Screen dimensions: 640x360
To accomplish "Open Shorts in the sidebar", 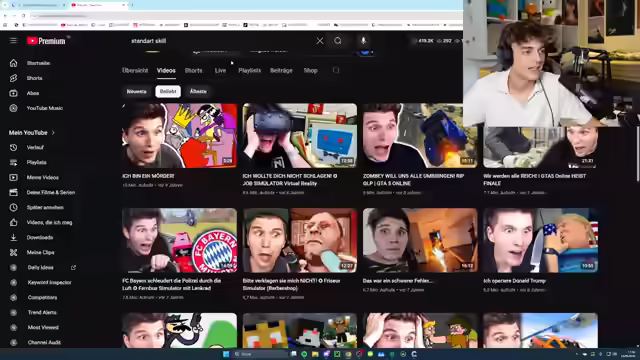I will click(33, 78).
